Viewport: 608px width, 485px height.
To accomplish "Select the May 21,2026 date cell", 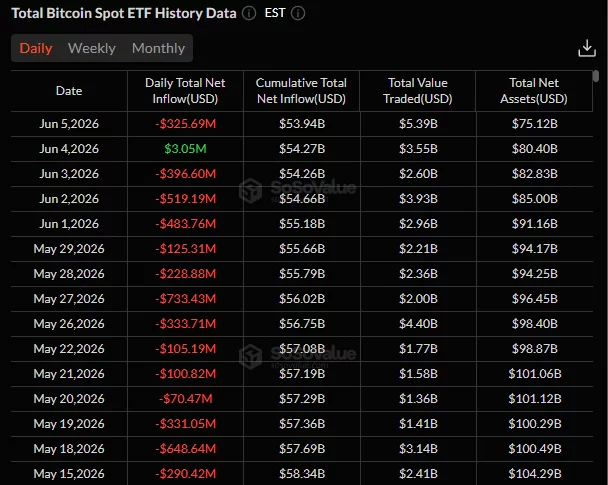I will coord(69,374).
